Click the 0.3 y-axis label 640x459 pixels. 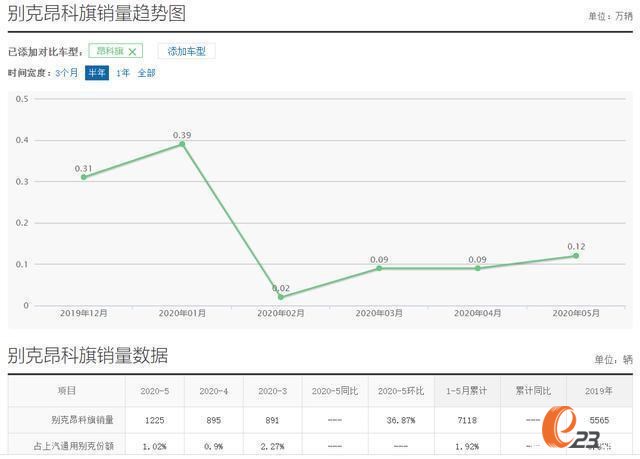click(22, 182)
